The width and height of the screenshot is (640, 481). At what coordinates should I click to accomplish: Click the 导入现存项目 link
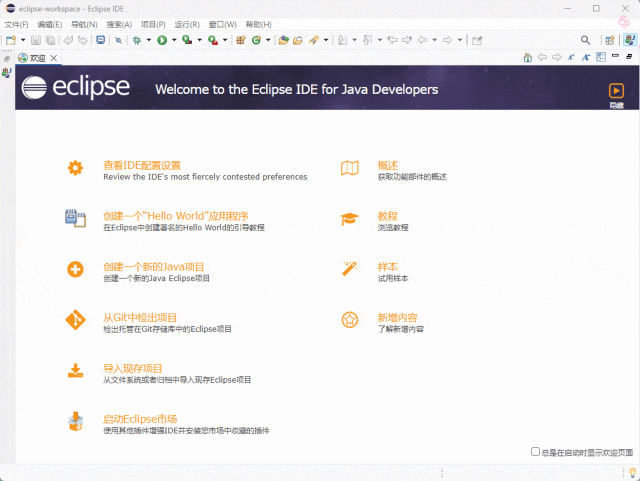[133, 368]
